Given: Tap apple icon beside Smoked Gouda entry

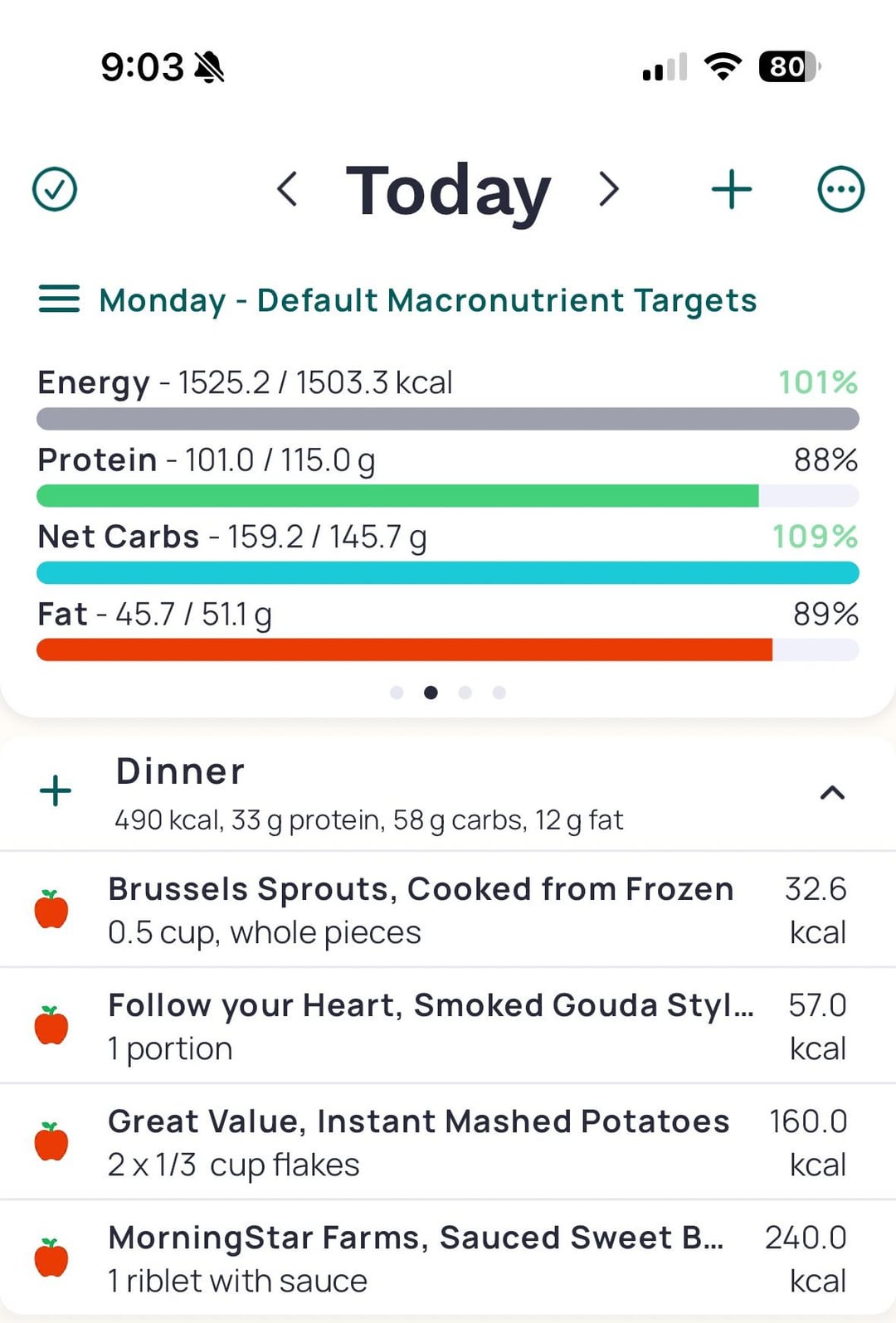Looking at the screenshot, I should tap(51, 1025).
